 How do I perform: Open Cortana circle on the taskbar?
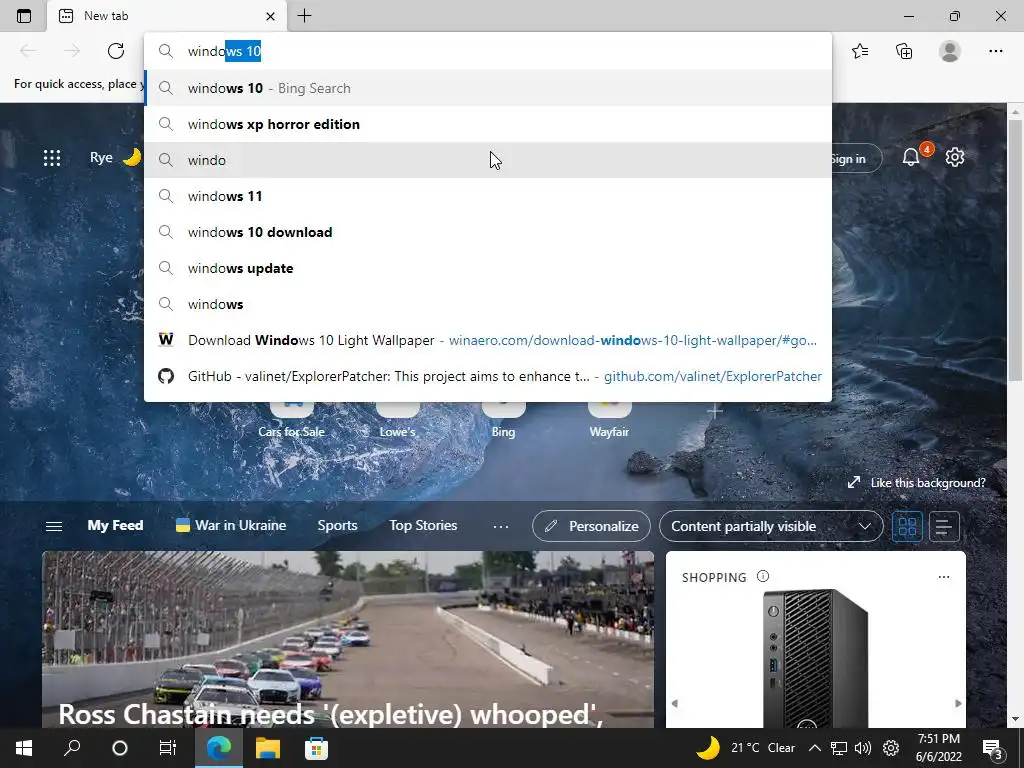pyautogui.click(x=120, y=748)
